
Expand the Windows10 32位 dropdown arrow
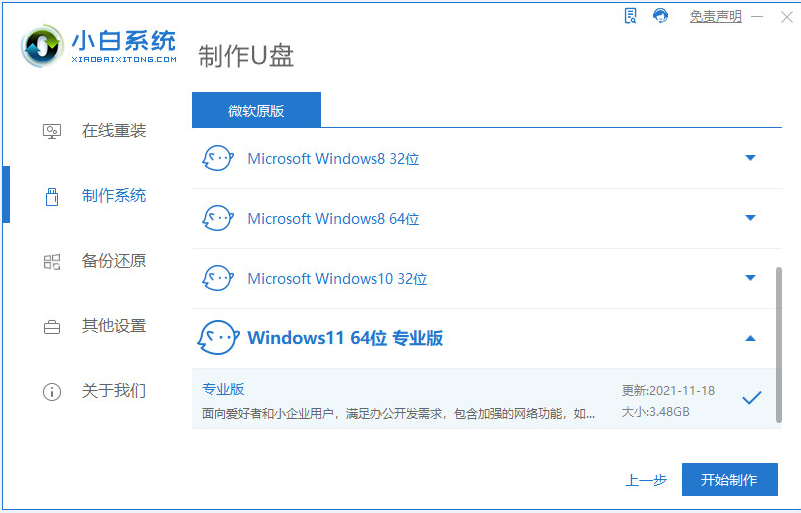coord(750,278)
